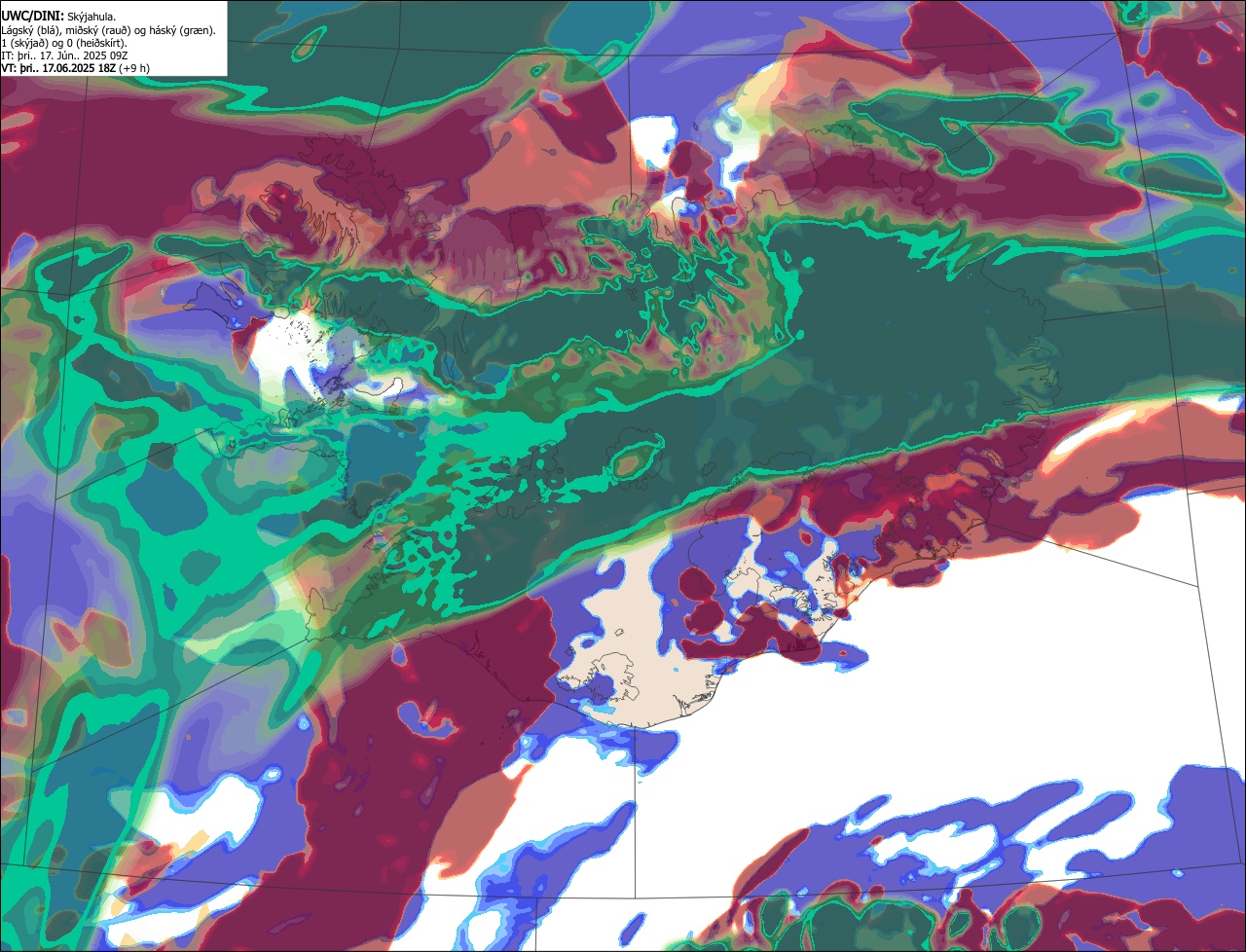Click the 'Lágský (blá), miðský (rauð)' legend line
The image size is (1246, 952).
[x=108, y=30]
